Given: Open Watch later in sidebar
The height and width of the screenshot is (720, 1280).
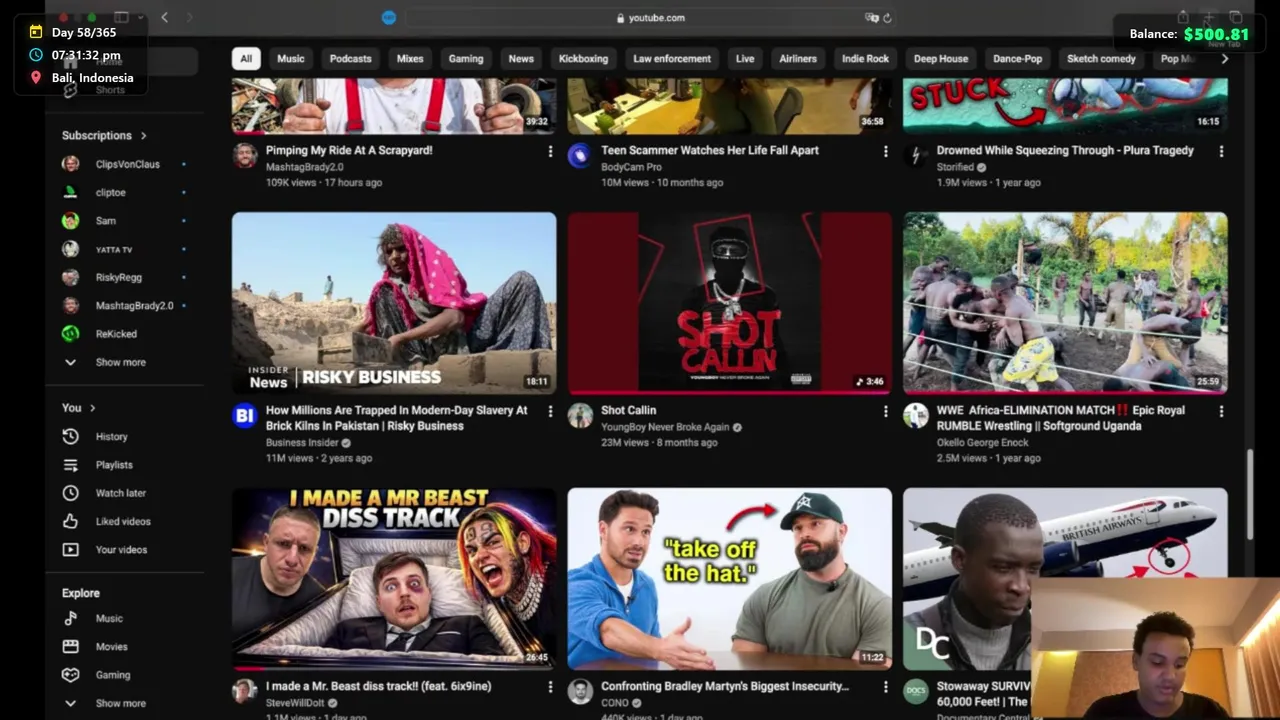Looking at the screenshot, I should (x=120, y=493).
